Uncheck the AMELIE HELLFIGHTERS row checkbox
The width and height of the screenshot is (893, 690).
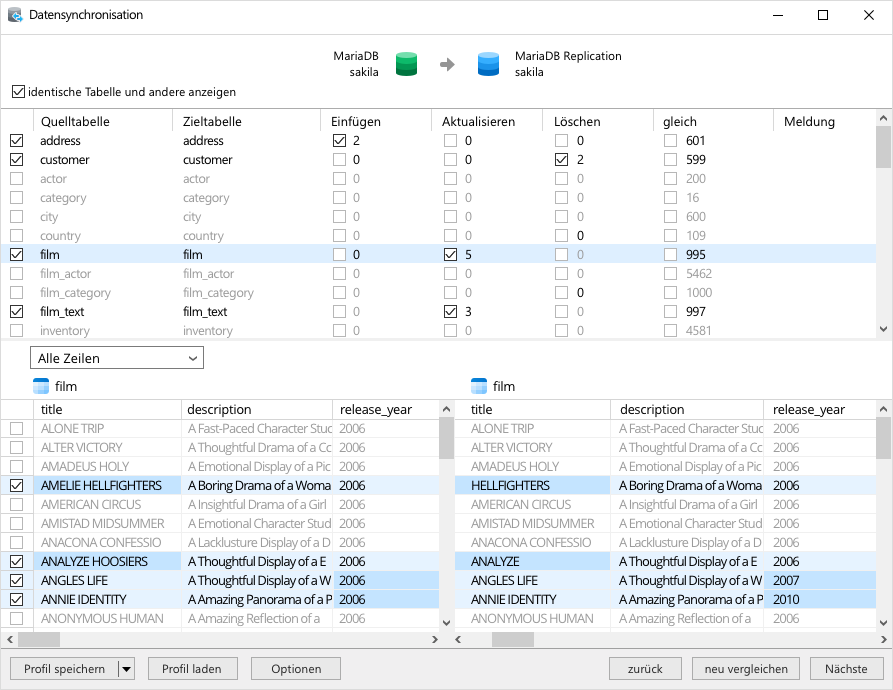17,486
